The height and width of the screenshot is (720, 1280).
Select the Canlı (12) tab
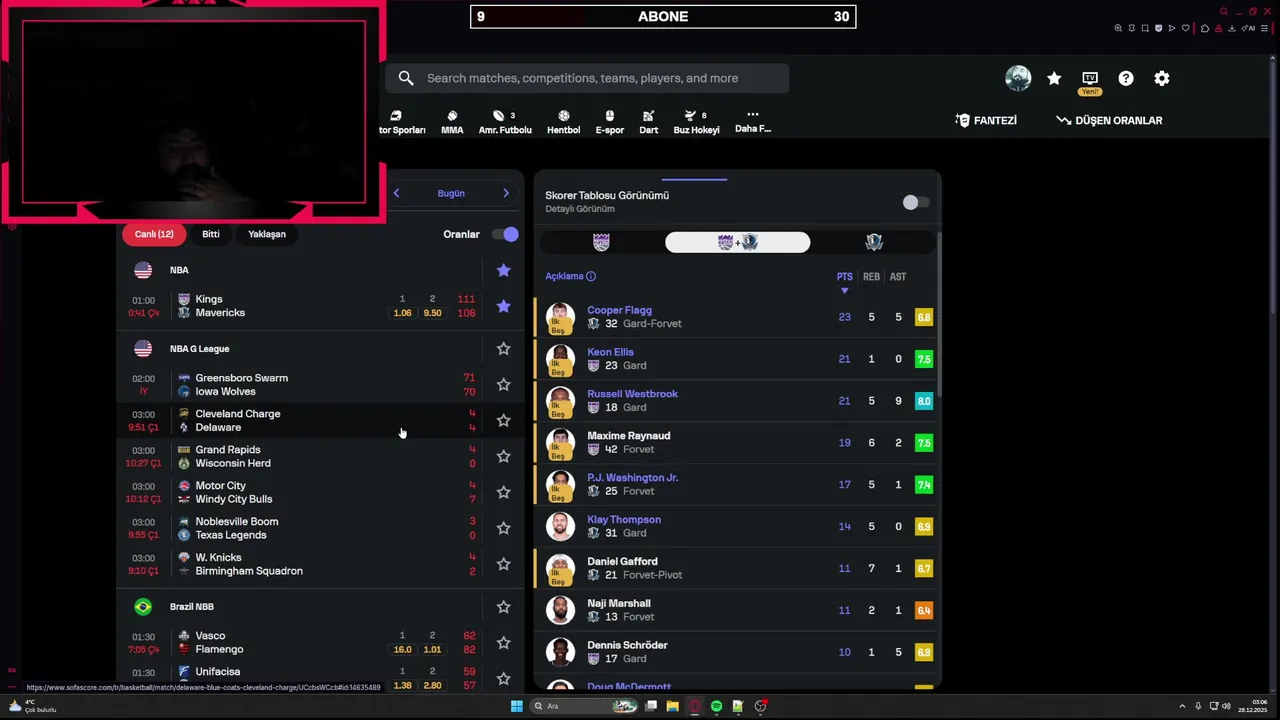[154, 234]
